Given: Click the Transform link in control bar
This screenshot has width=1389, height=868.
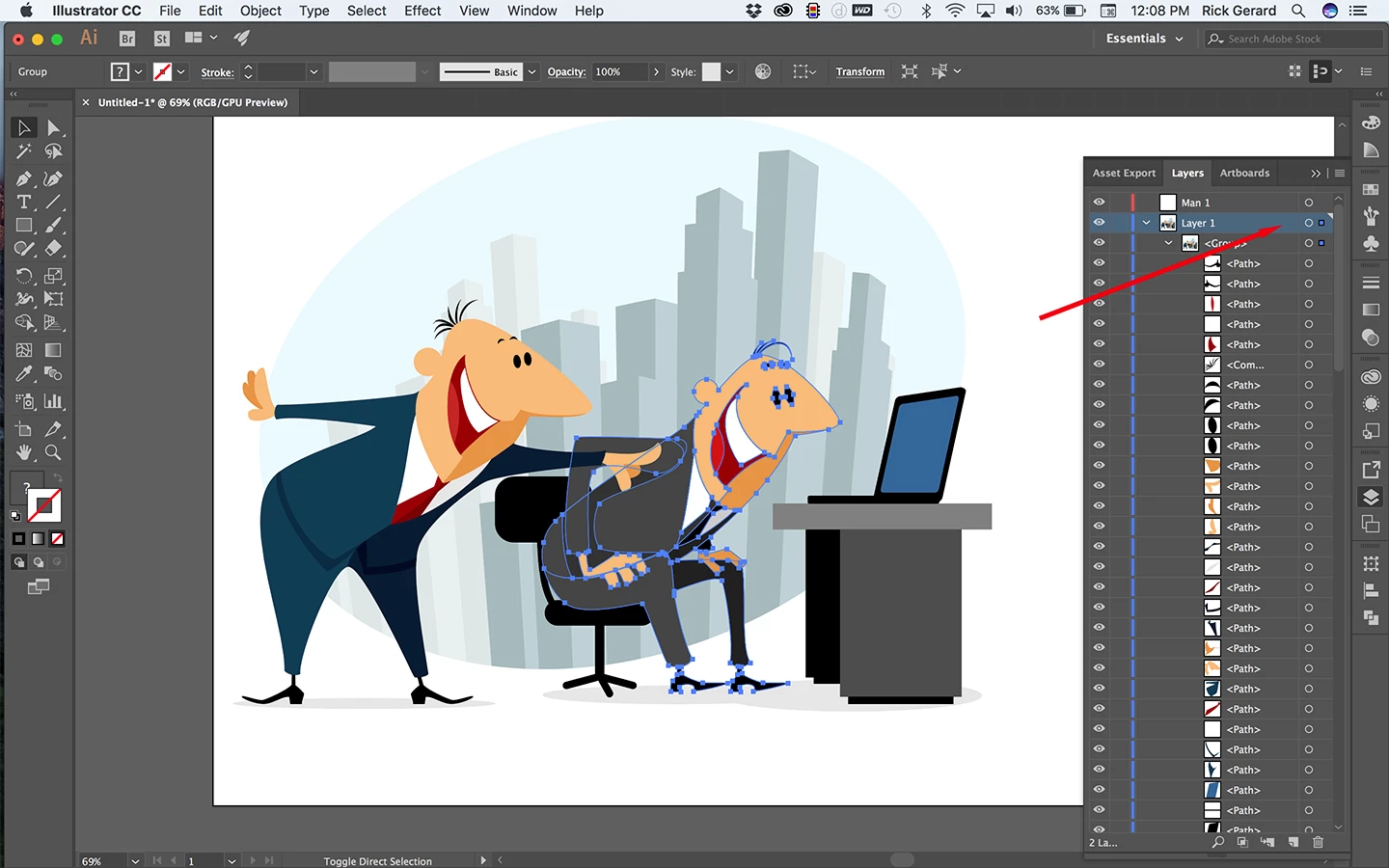Looking at the screenshot, I should (860, 71).
